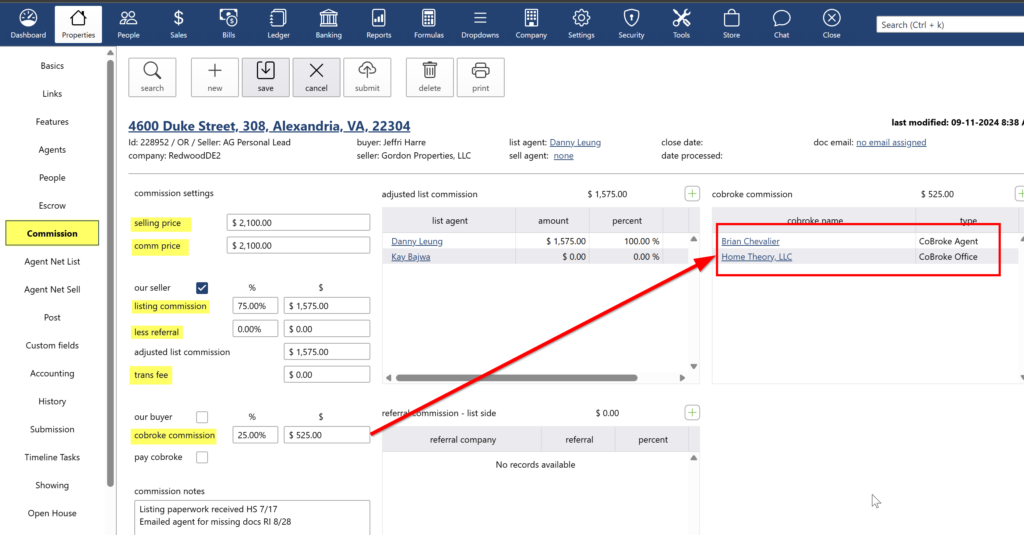Open the Reports section
The width and height of the screenshot is (1024, 535).
pyautogui.click(x=379, y=24)
